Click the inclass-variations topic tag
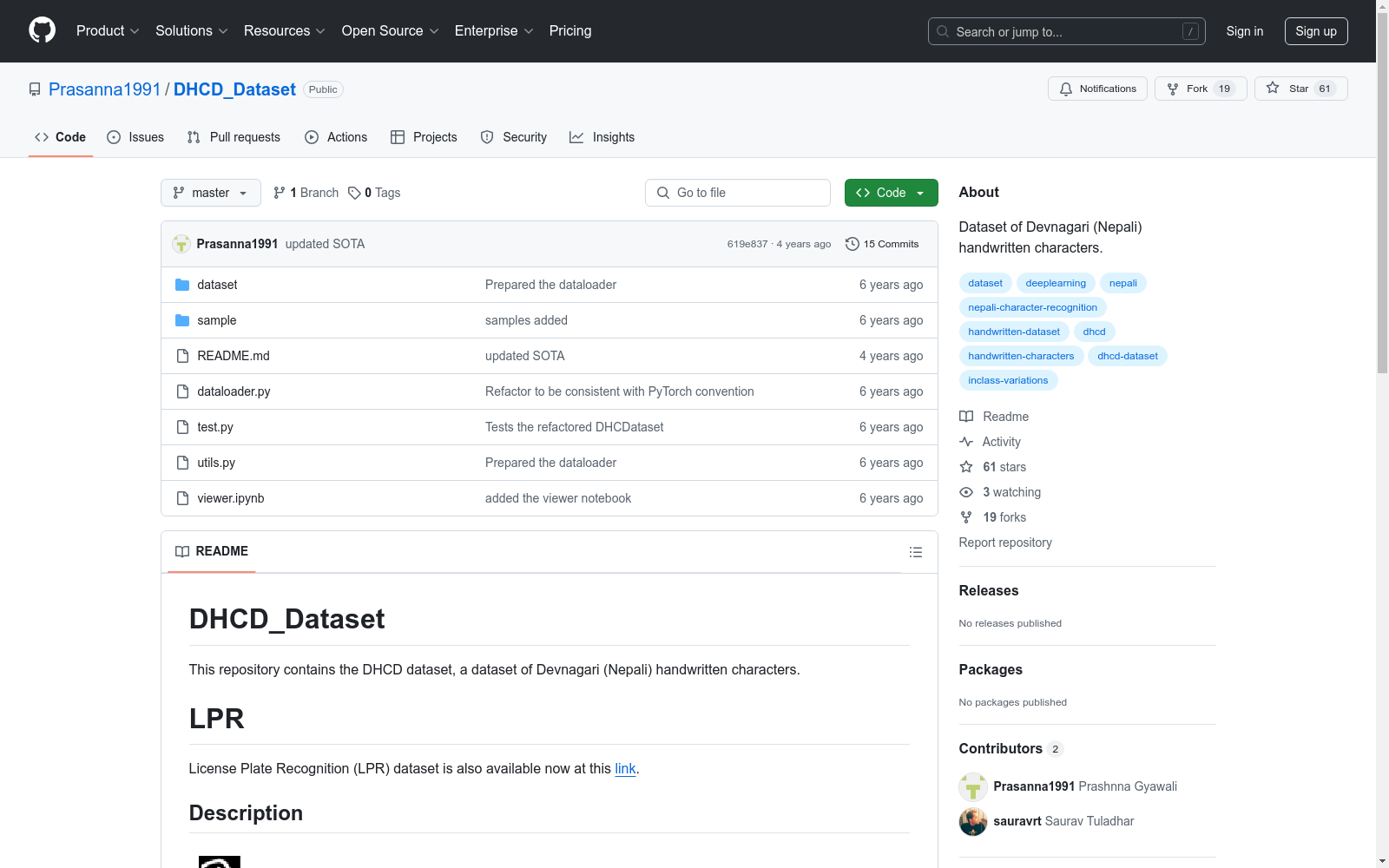Screen dimensions: 1389x868 click(x=1008, y=380)
